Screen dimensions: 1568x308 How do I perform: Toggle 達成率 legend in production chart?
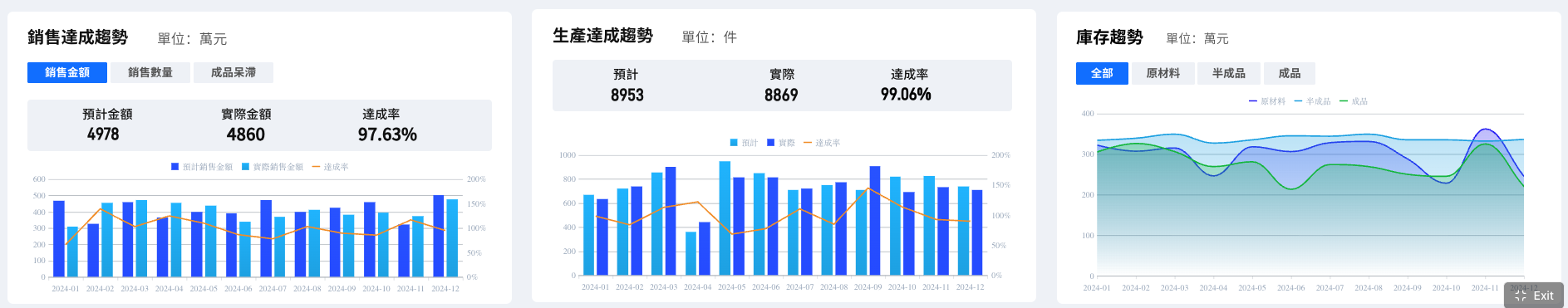(x=822, y=143)
